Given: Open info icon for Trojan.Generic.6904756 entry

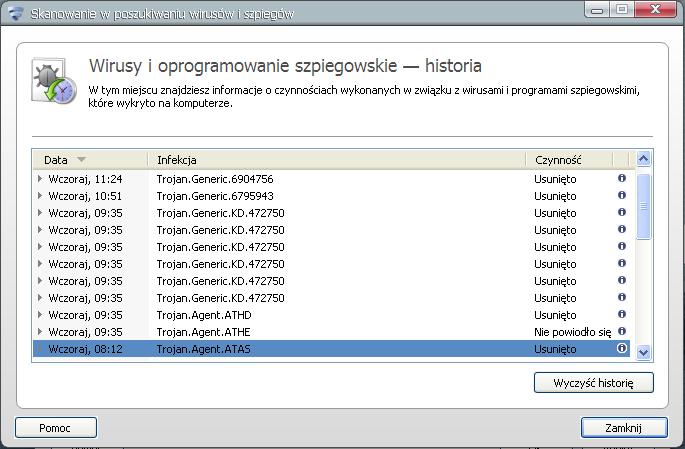Looking at the screenshot, I should click(x=622, y=178).
